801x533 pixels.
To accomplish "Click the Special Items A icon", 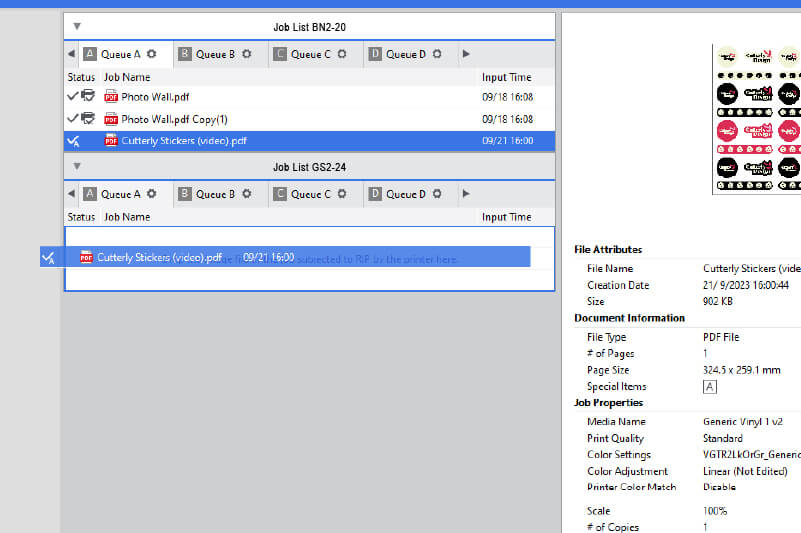I will [x=710, y=387].
